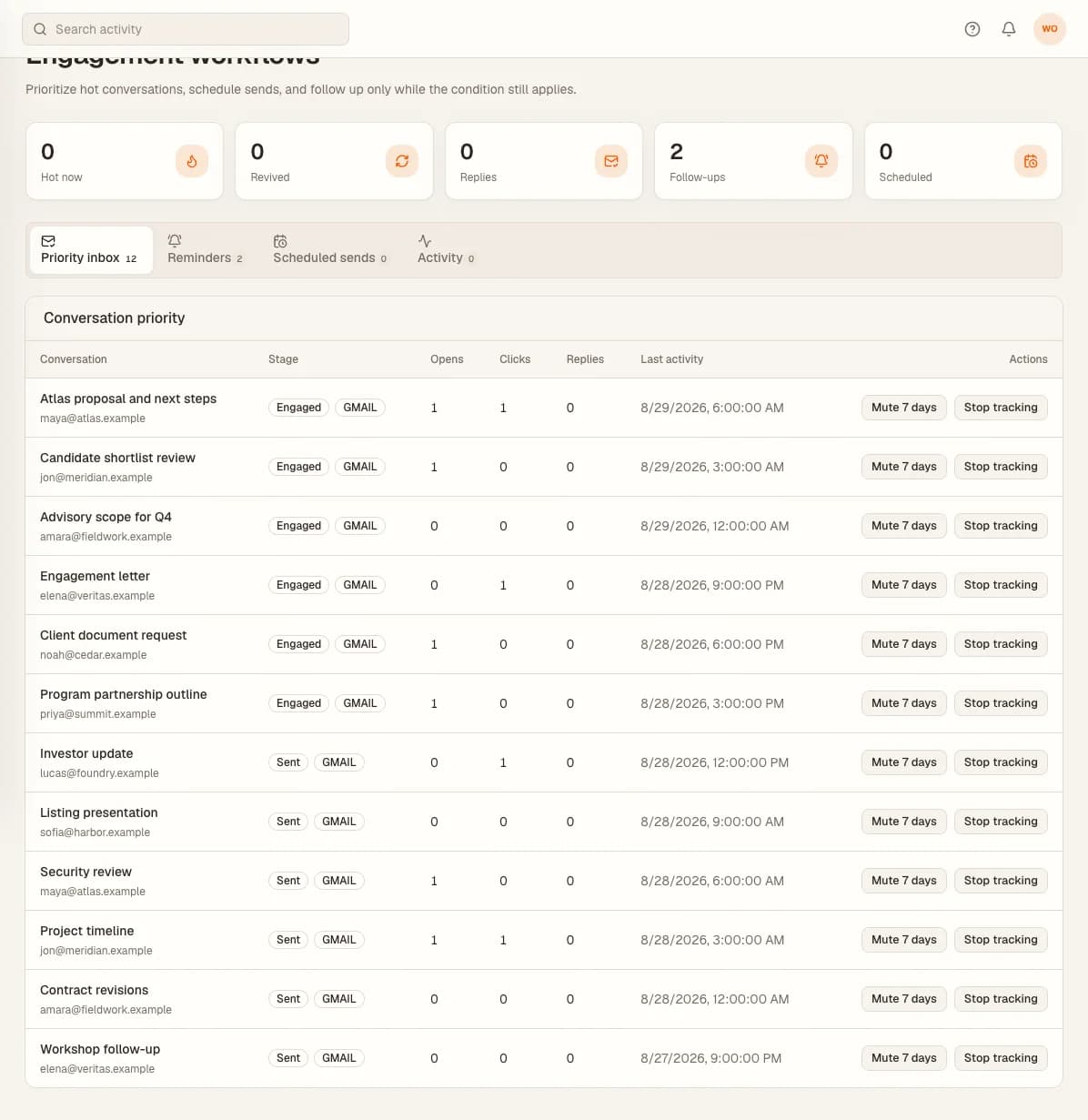
Task: Open the Hot now stat card
Action: point(125,161)
